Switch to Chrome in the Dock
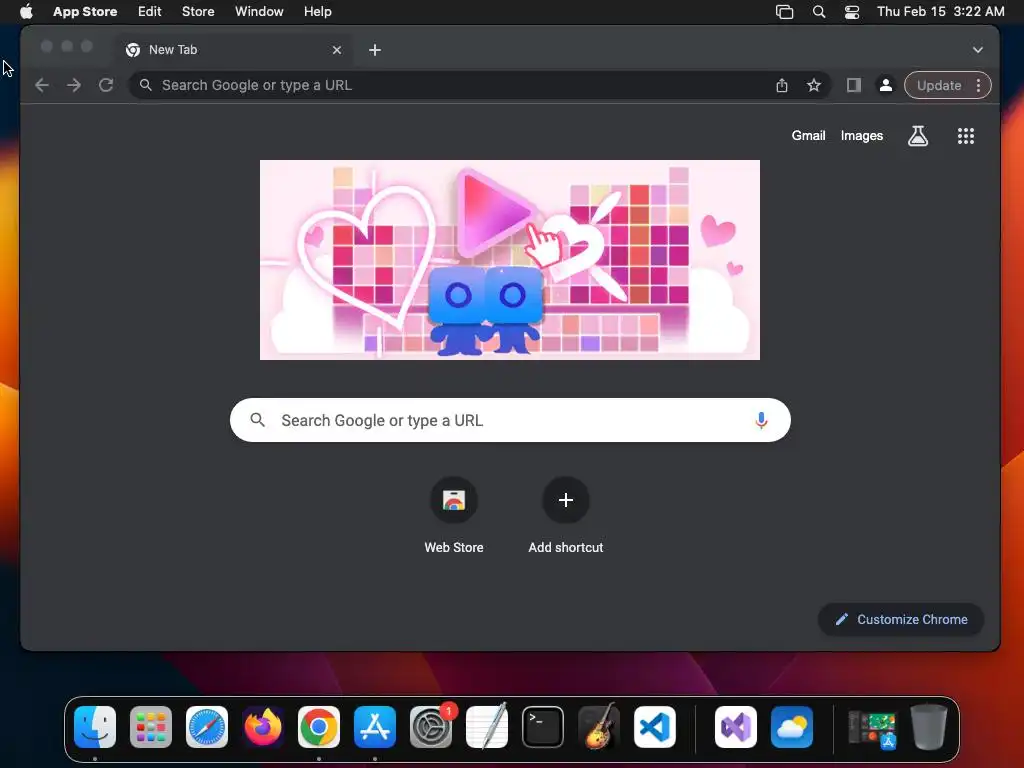This screenshot has width=1024, height=768. coord(319,727)
